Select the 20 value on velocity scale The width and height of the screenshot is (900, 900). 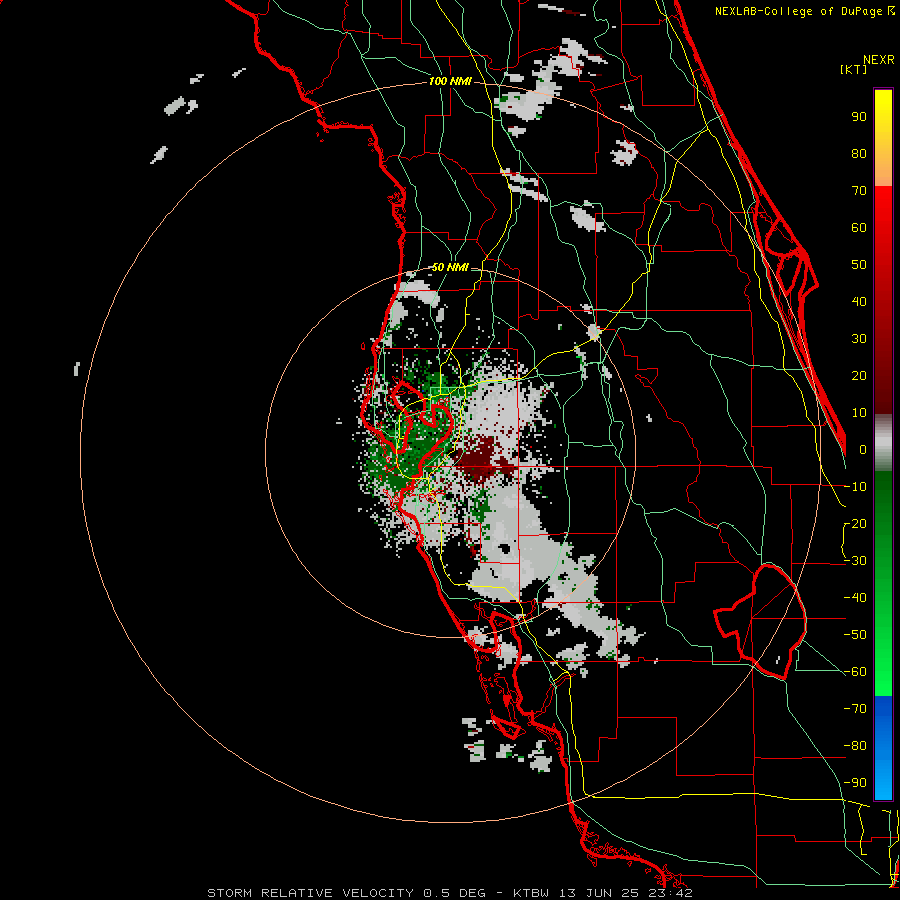pos(859,376)
